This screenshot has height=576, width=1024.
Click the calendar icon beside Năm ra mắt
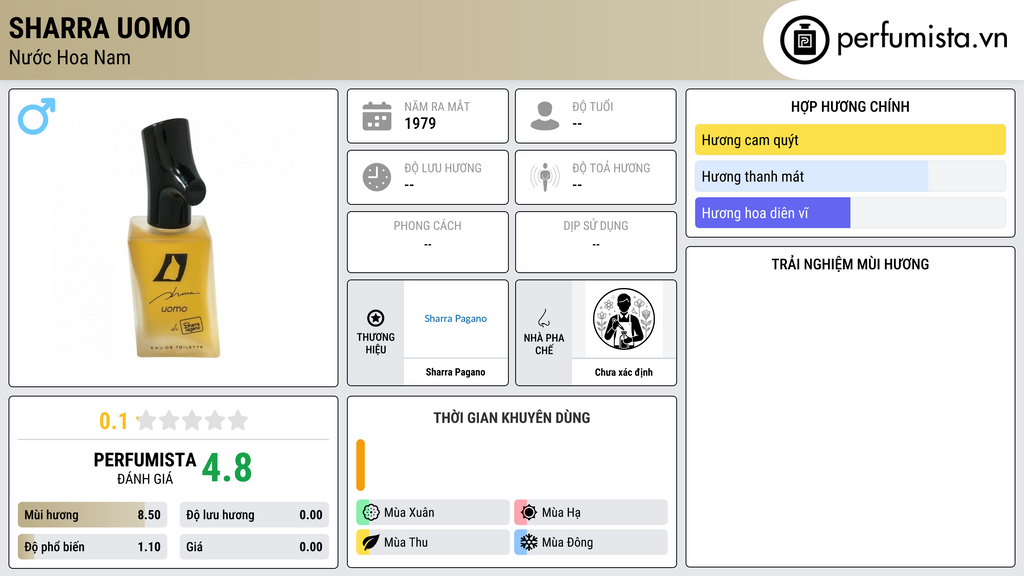tap(377, 116)
